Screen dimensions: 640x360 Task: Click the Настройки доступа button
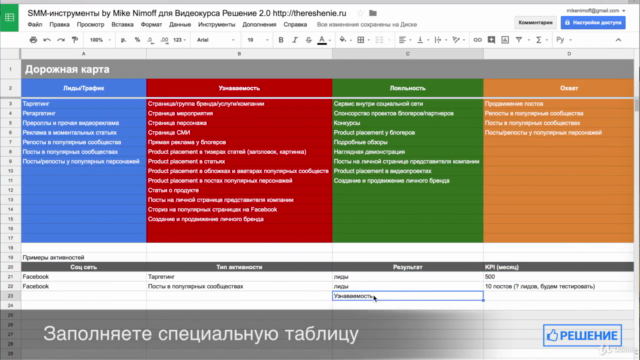tap(593, 22)
